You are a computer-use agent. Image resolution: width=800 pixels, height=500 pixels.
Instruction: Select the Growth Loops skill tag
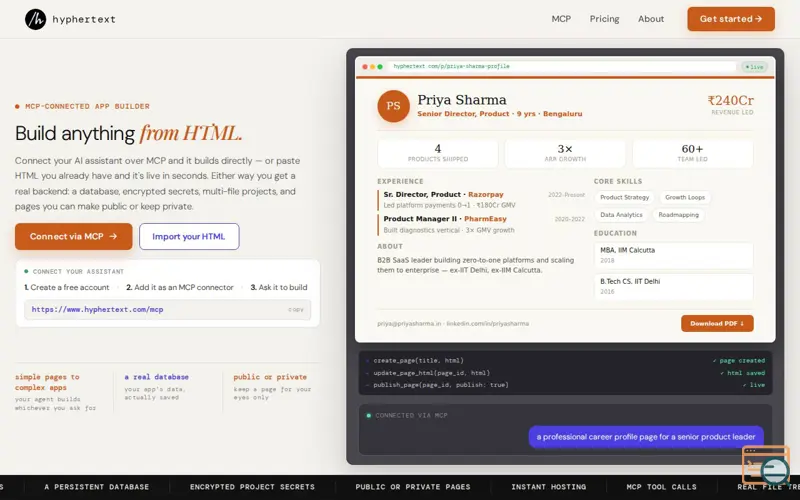pos(685,197)
